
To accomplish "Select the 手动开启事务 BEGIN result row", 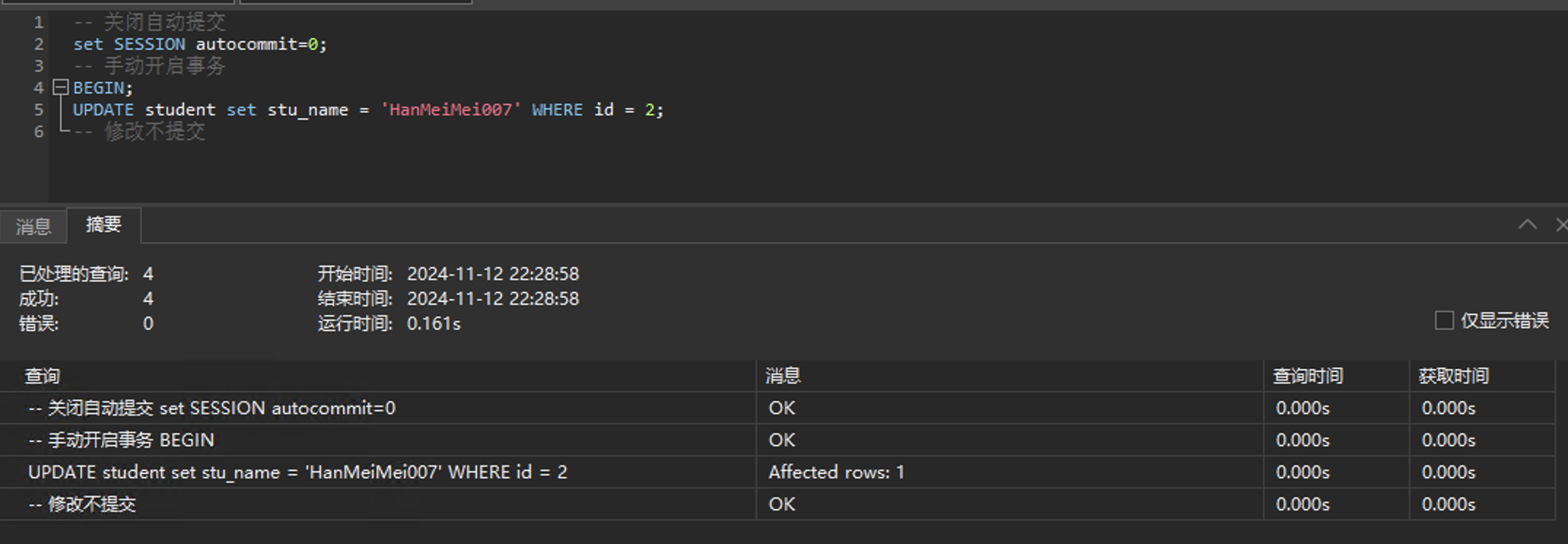I will click(121, 440).
